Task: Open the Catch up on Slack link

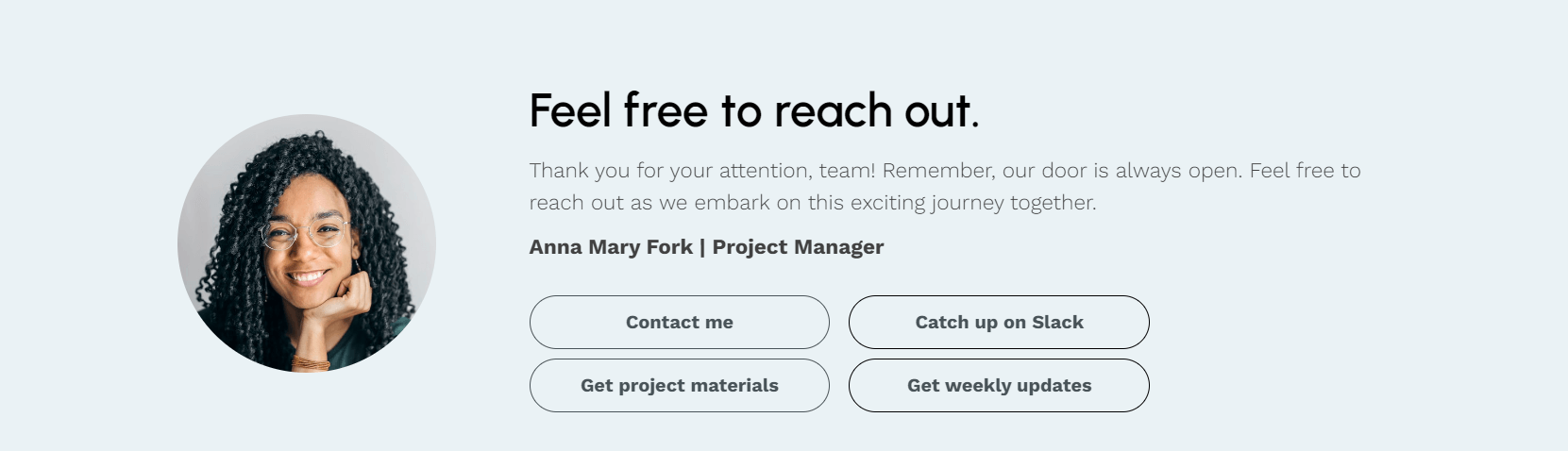Action: click(x=999, y=323)
